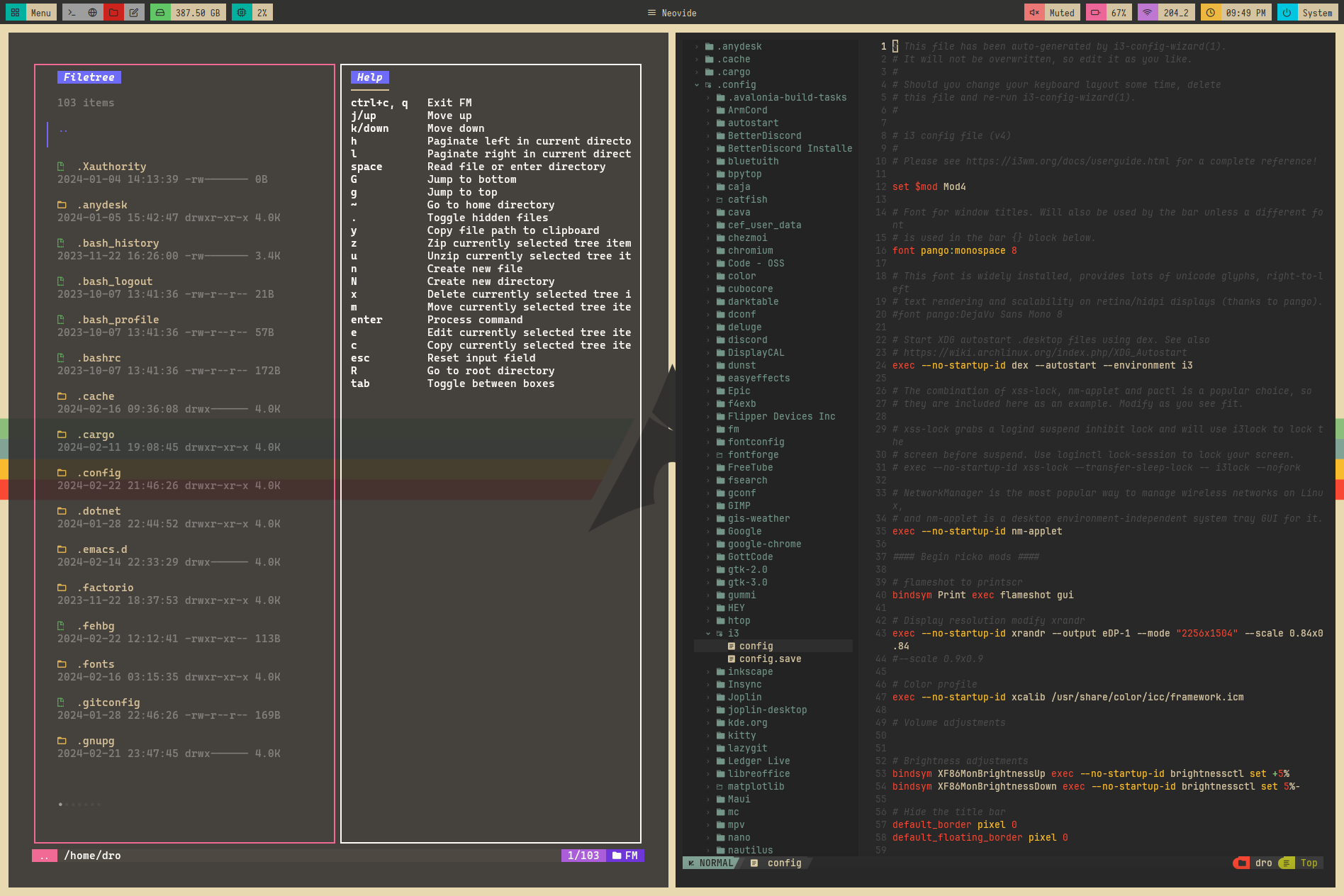1344x896 pixels.
Task: Click the Neovide window title menu icon
Action: point(651,13)
